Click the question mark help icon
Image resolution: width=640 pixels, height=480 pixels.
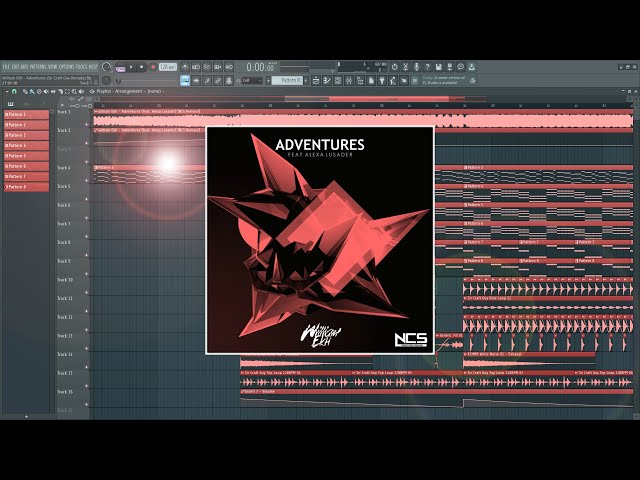(428, 67)
